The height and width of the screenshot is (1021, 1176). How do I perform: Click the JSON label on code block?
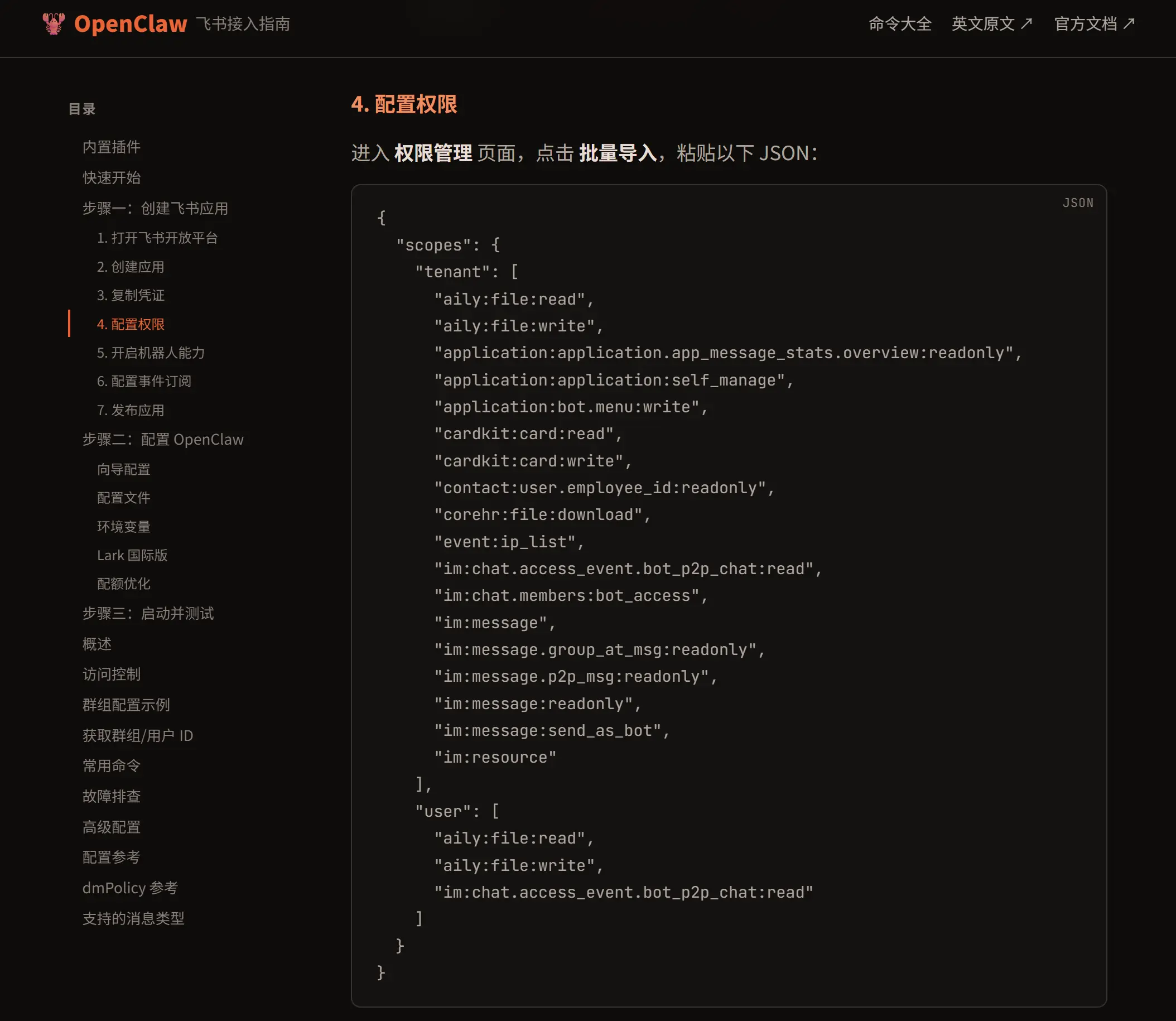[x=1077, y=203]
